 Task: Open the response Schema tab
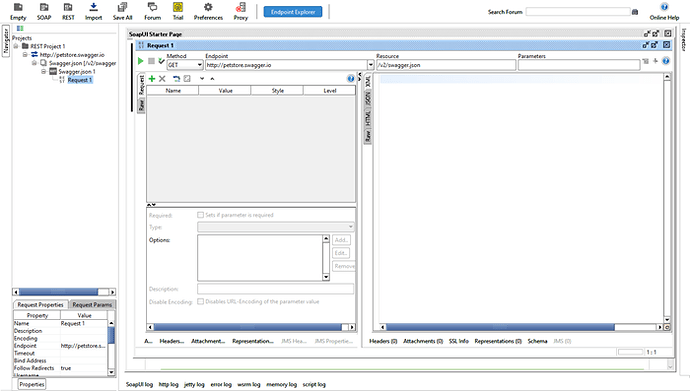pyautogui.click(x=537, y=341)
